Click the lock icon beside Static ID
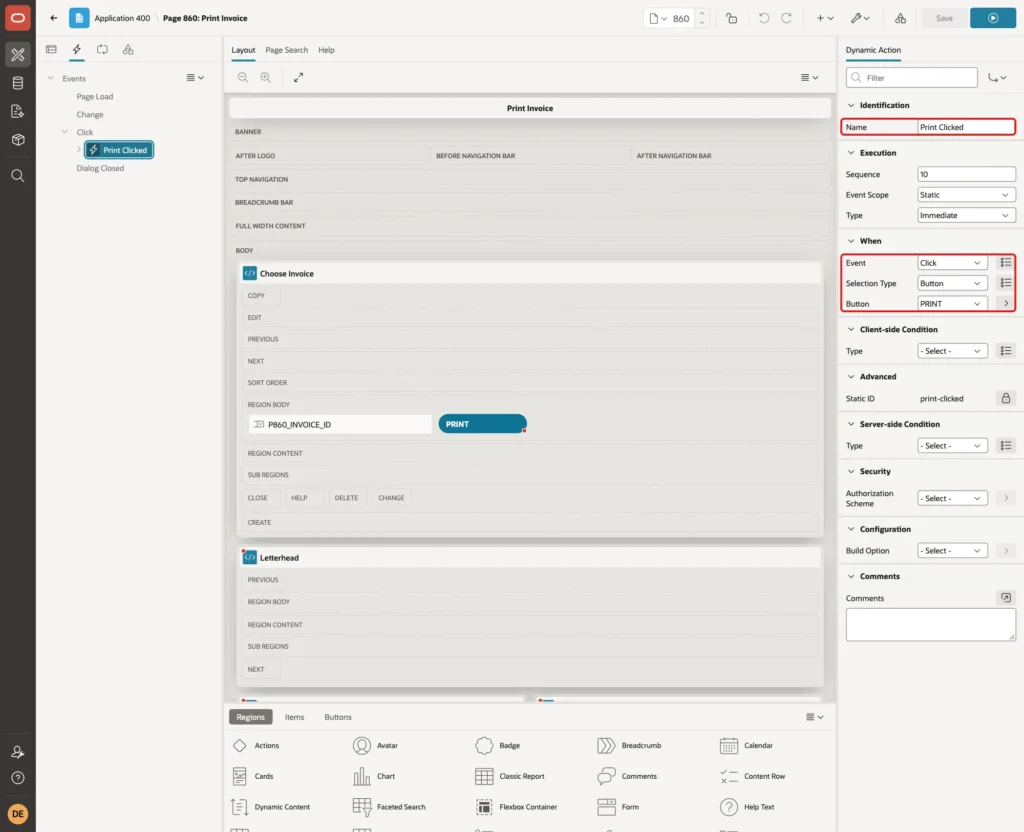 pos(1006,398)
